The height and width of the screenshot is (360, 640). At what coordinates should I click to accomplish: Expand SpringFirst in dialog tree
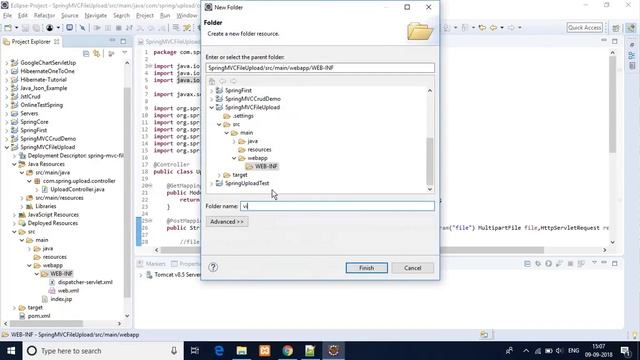[212, 90]
